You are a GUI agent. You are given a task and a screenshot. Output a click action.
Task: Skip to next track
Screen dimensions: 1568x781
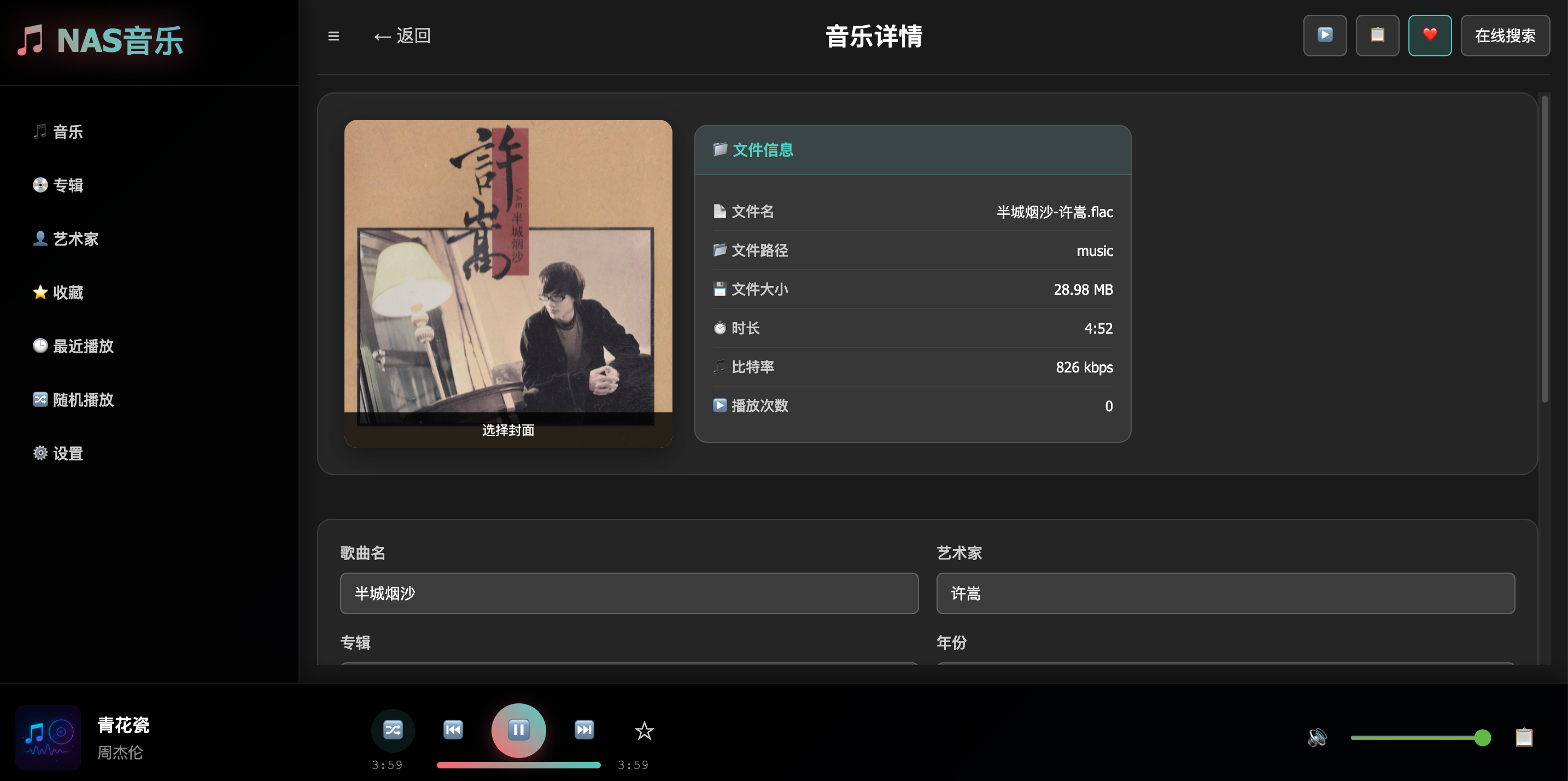584,729
